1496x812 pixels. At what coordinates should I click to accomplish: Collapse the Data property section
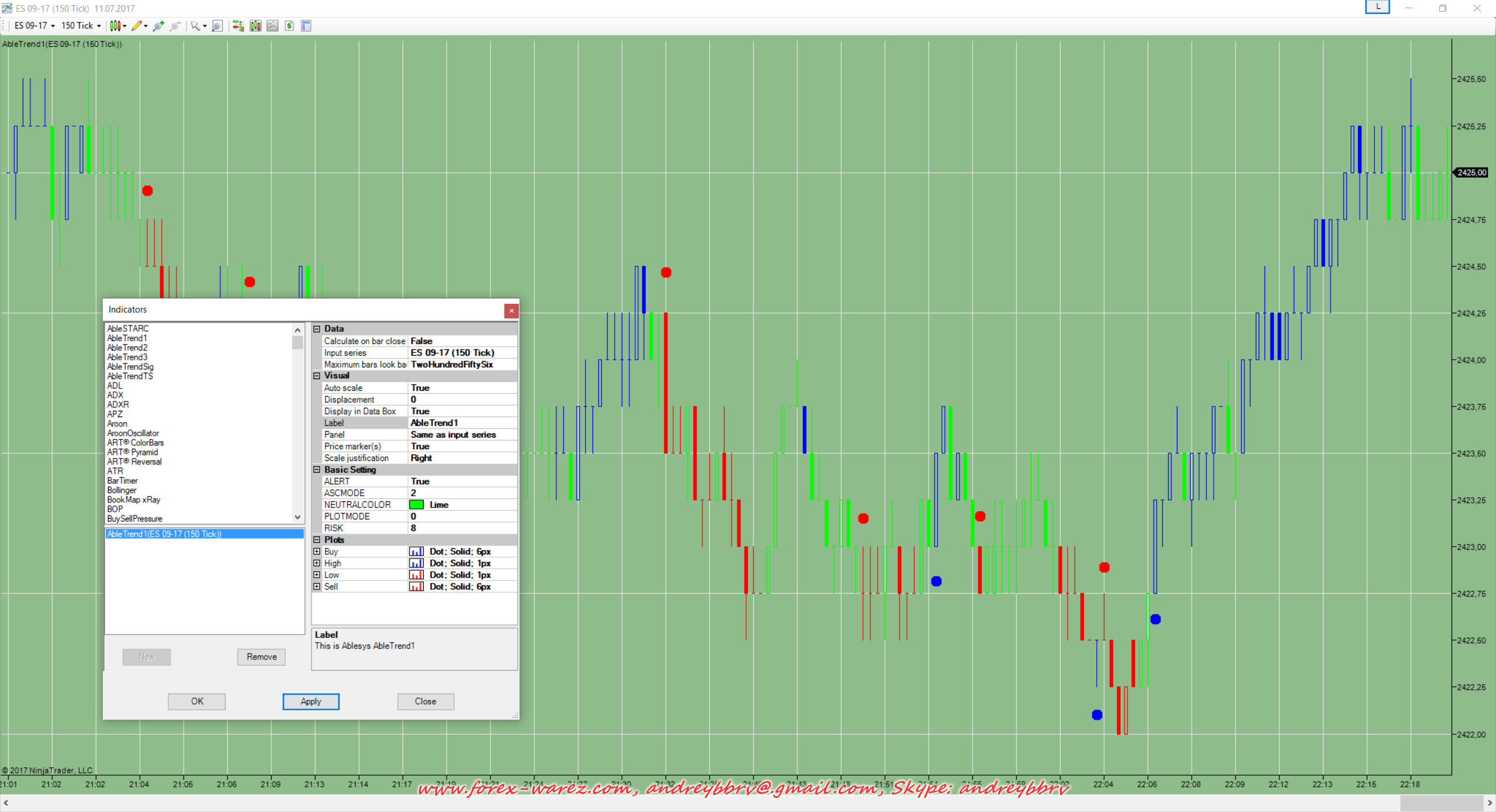(x=317, y=329)
